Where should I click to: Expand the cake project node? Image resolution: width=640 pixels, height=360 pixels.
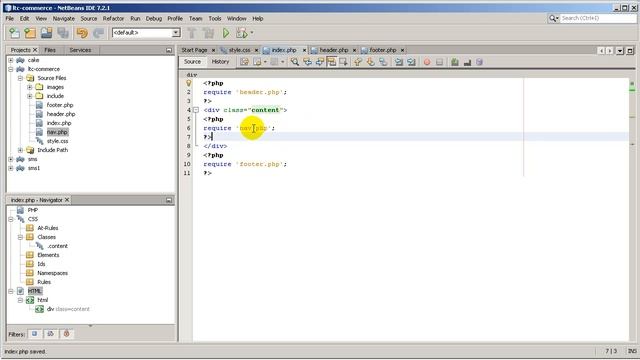[x=11, y=60]
